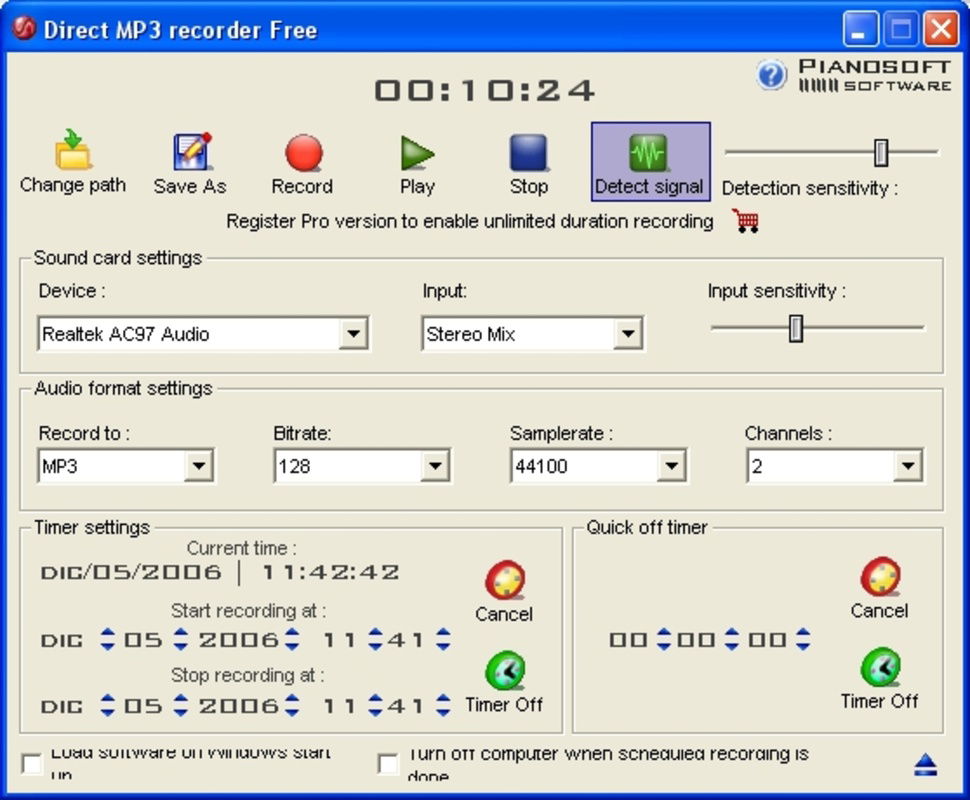Click the Register Pro version text
The height and width of the screenshot is (800, 970).
point(470,222)
